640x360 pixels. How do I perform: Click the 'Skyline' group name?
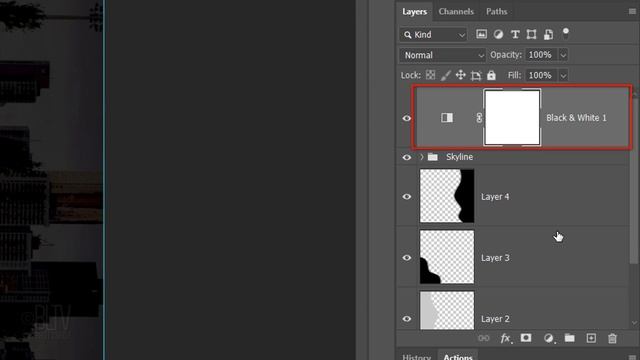pos(460,157)
